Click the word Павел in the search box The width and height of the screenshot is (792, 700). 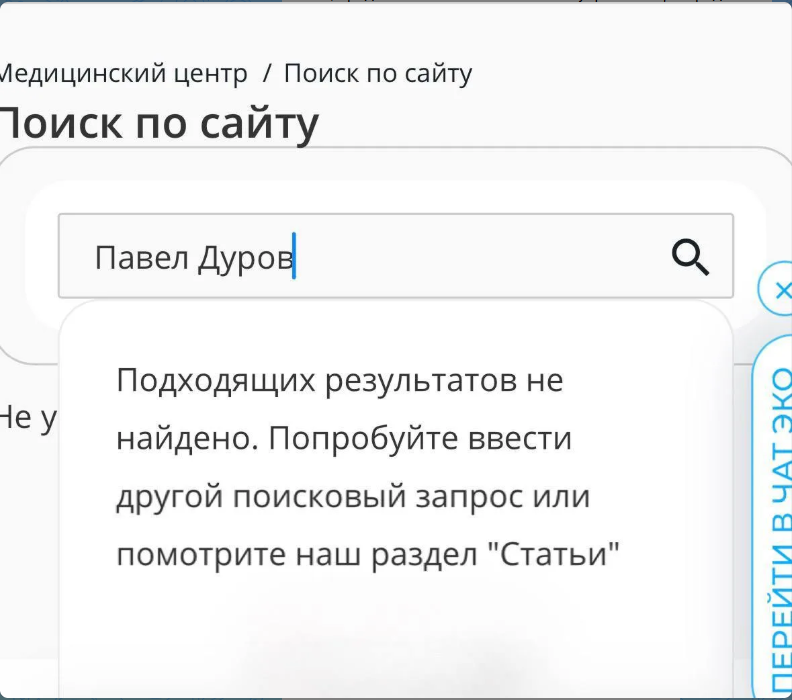[x=141, y=258]
